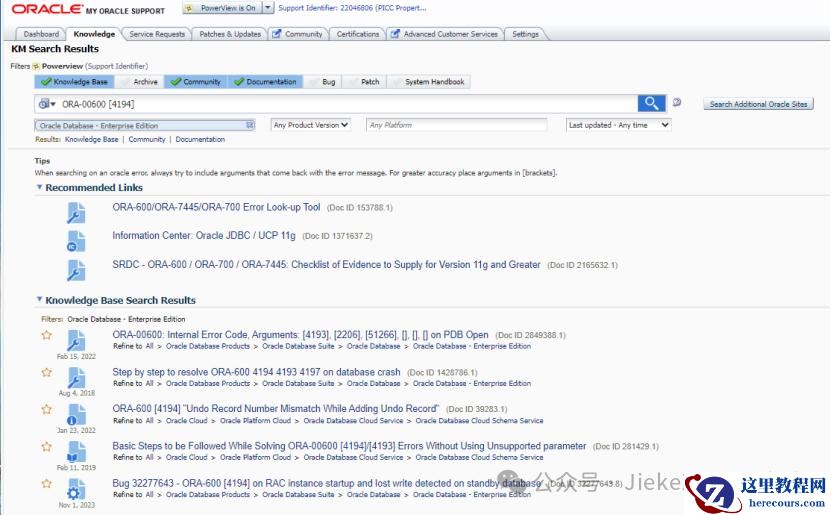
Task: Toggle the System Handbook source filter
Action: (429, 82)
